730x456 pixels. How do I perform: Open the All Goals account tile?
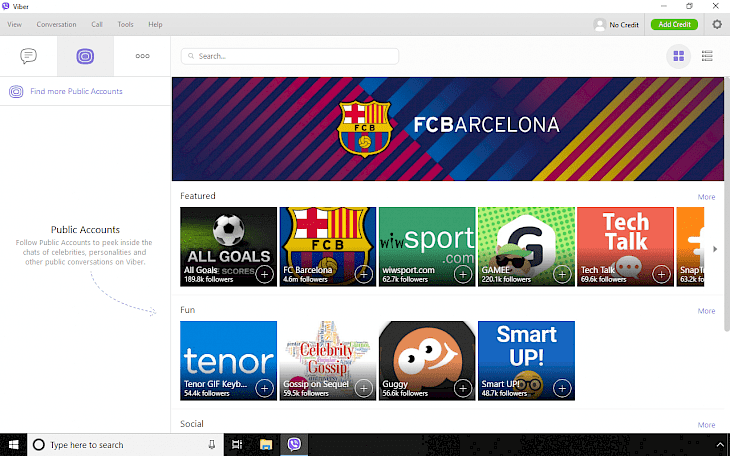(x=229, y=247)
